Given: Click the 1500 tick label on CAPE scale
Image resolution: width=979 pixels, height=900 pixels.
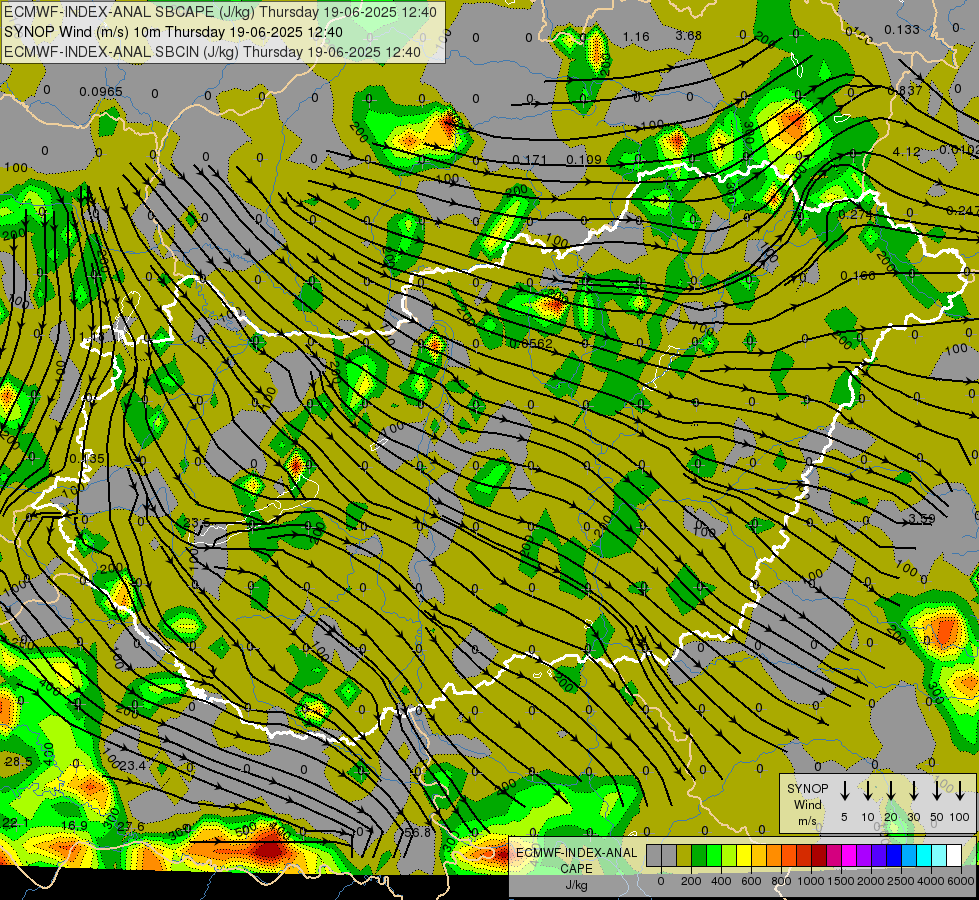Looking at the screenshot, I should [x=840, y=881].
